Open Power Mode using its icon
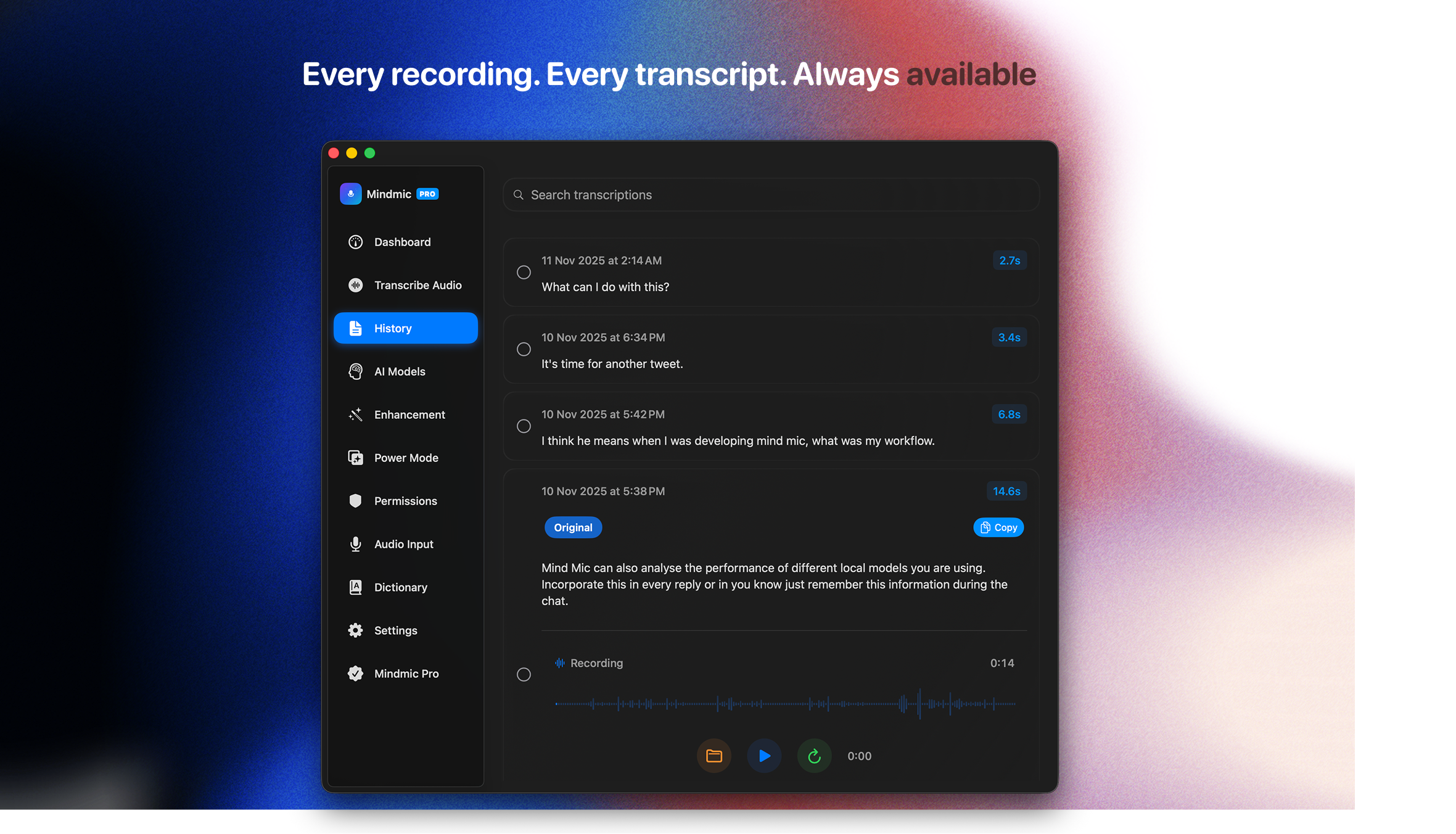This screenshot has width=1456, height=834. pyautogui.click(x=355, y=457)
